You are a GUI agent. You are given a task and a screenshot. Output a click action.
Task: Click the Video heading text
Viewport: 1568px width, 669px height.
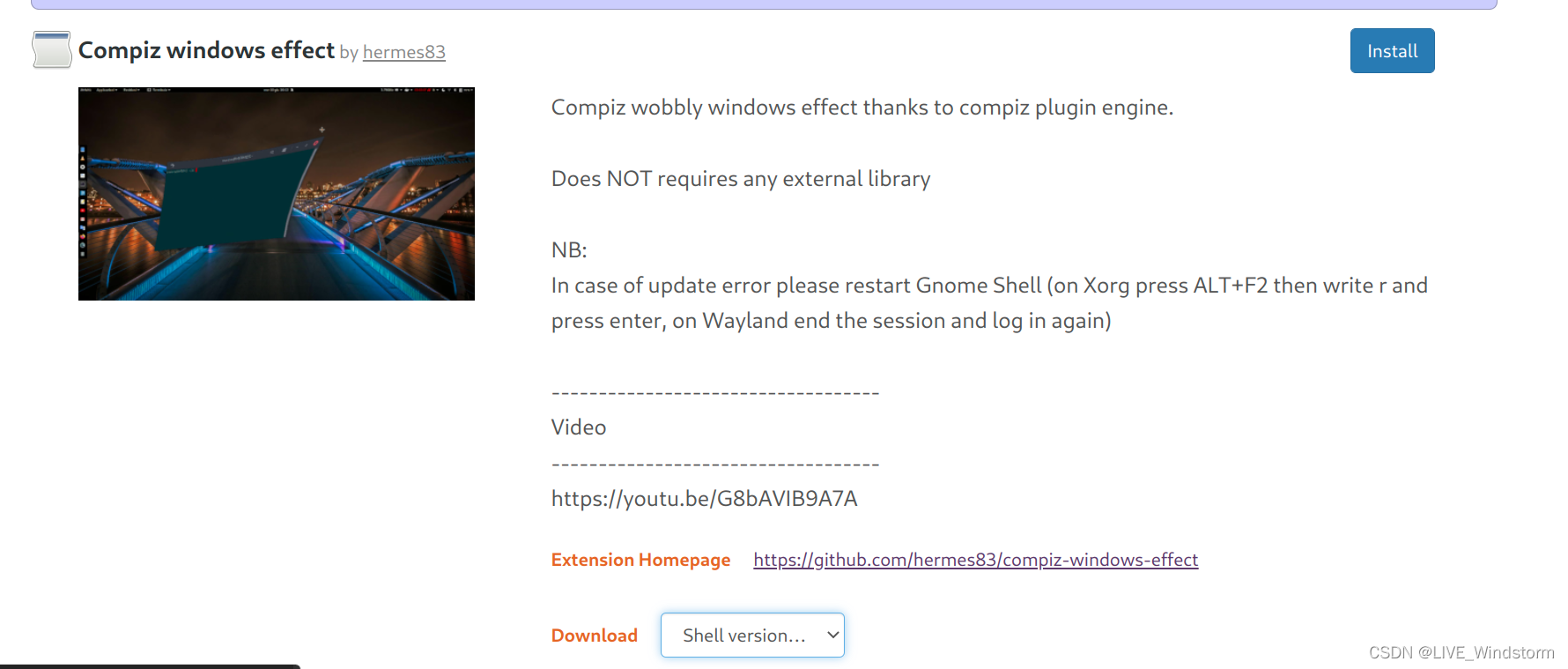click(x=579, y=427)
